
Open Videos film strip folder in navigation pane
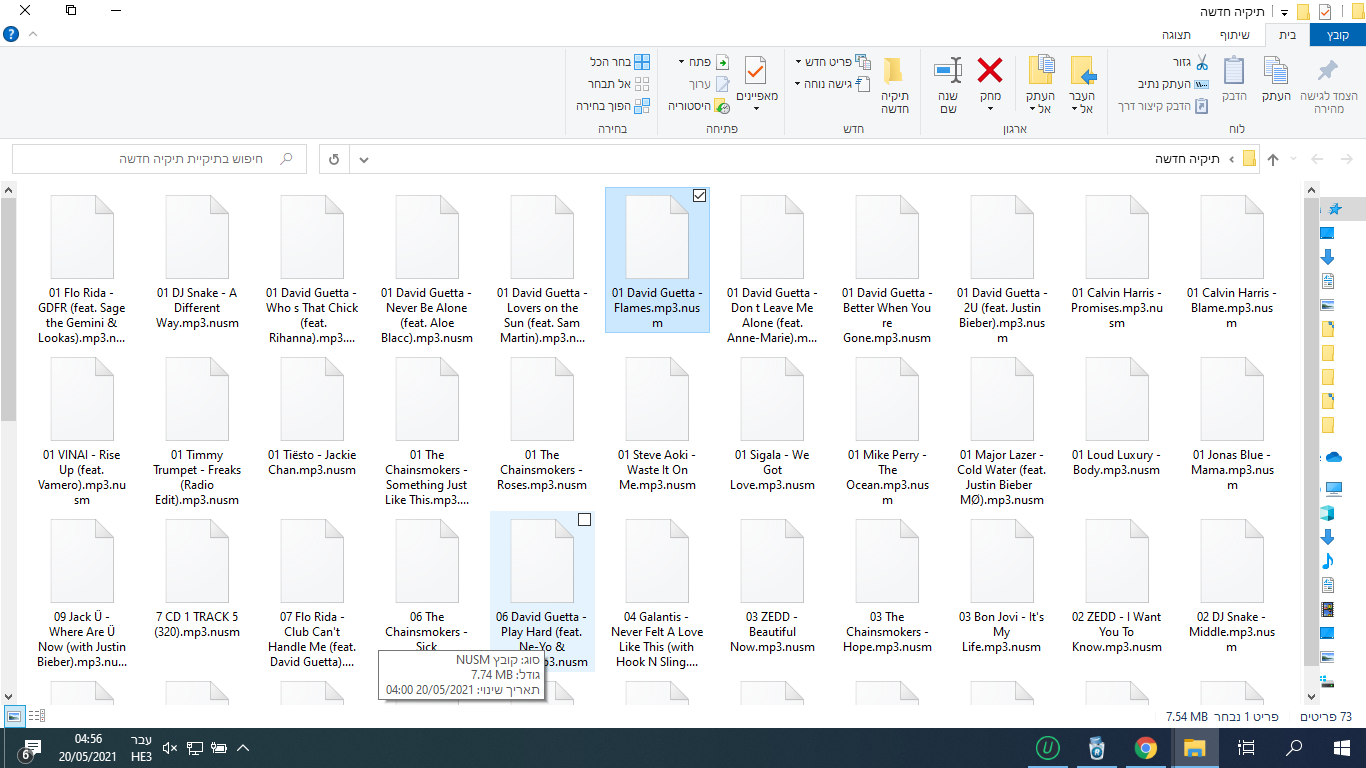(1327, 609)
